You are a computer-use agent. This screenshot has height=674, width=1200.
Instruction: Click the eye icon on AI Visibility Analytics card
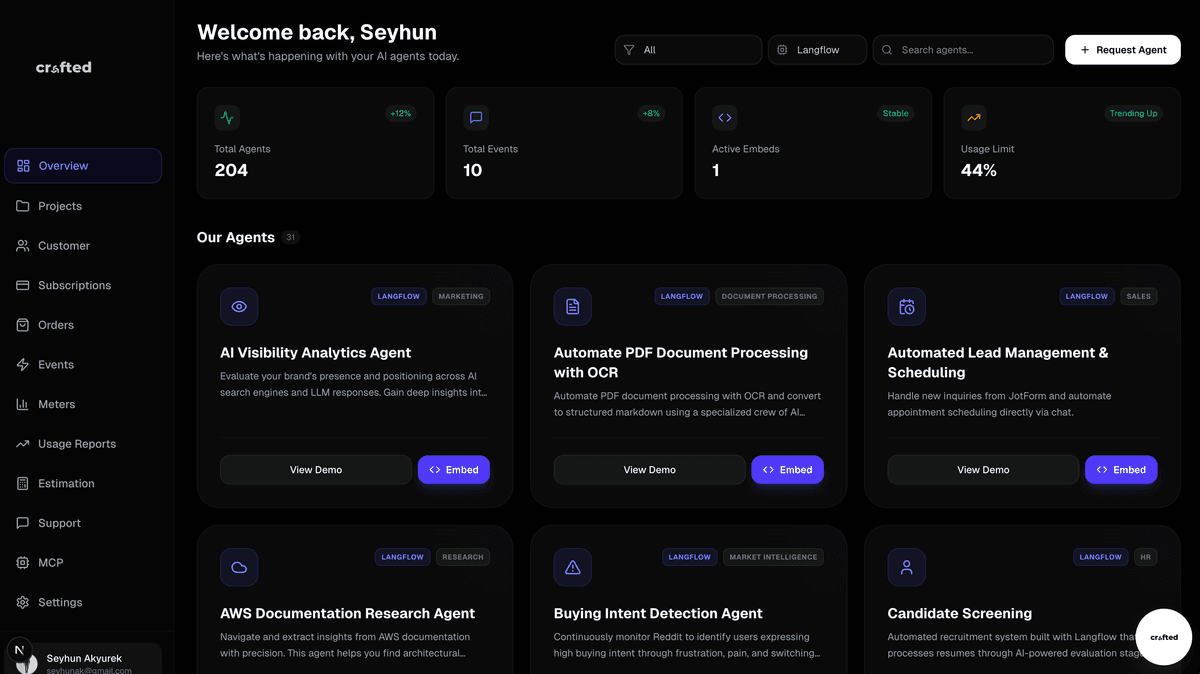(x=239, y=307)
